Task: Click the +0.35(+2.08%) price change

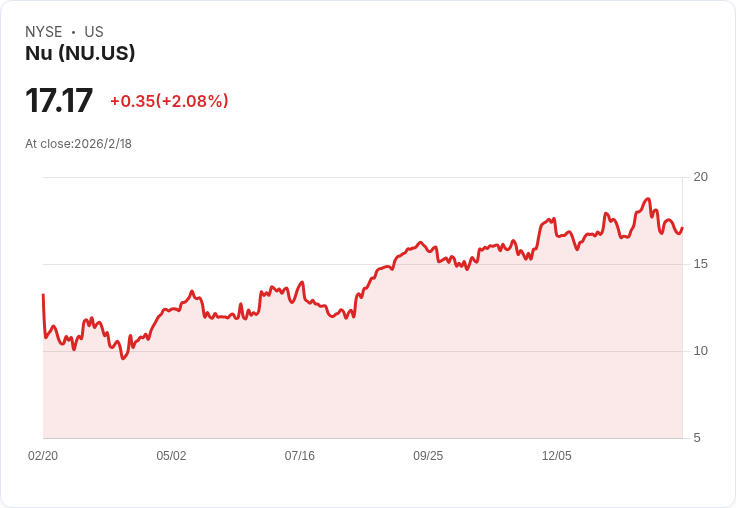Action: [169, 101]
